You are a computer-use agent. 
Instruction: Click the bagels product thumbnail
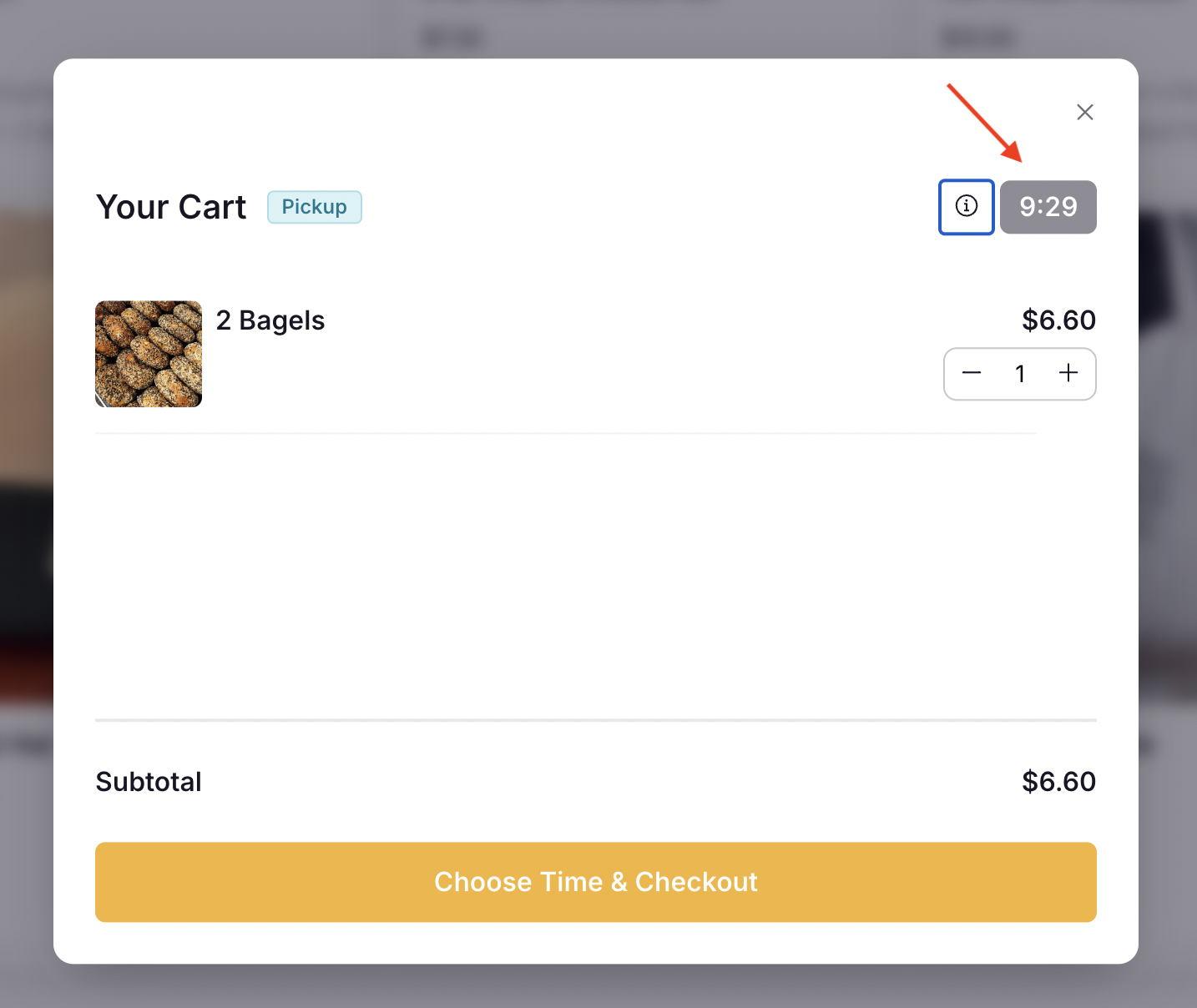149,354
